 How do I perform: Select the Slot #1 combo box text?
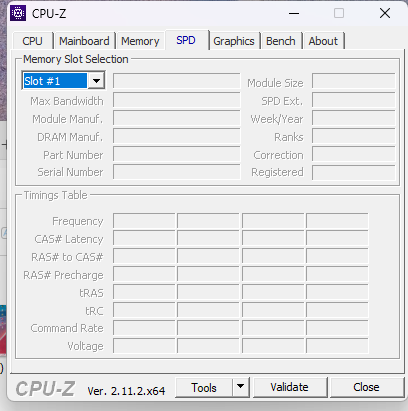pyautogui.click(x=55, y=81)
